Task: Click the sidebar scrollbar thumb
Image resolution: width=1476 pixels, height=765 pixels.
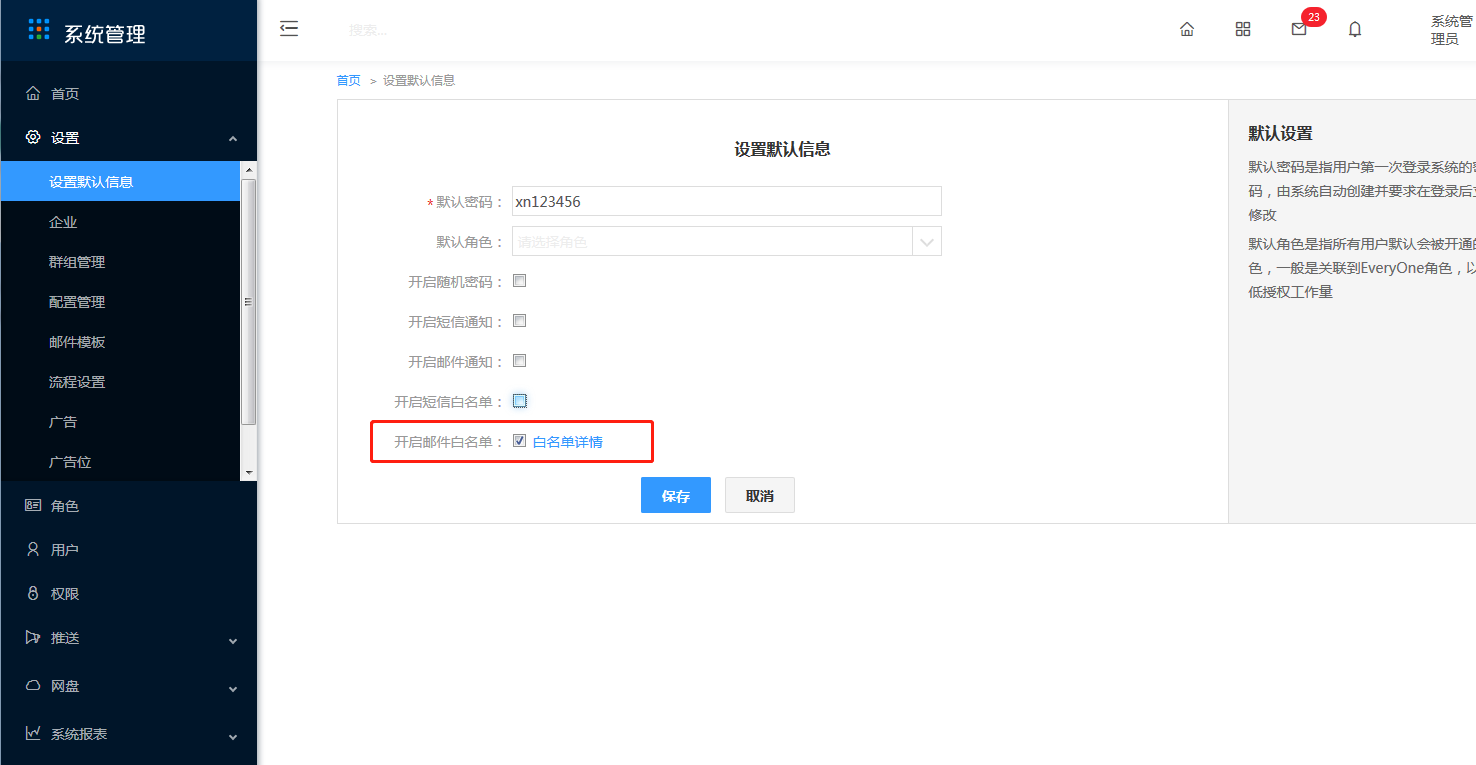Action: 249,302
